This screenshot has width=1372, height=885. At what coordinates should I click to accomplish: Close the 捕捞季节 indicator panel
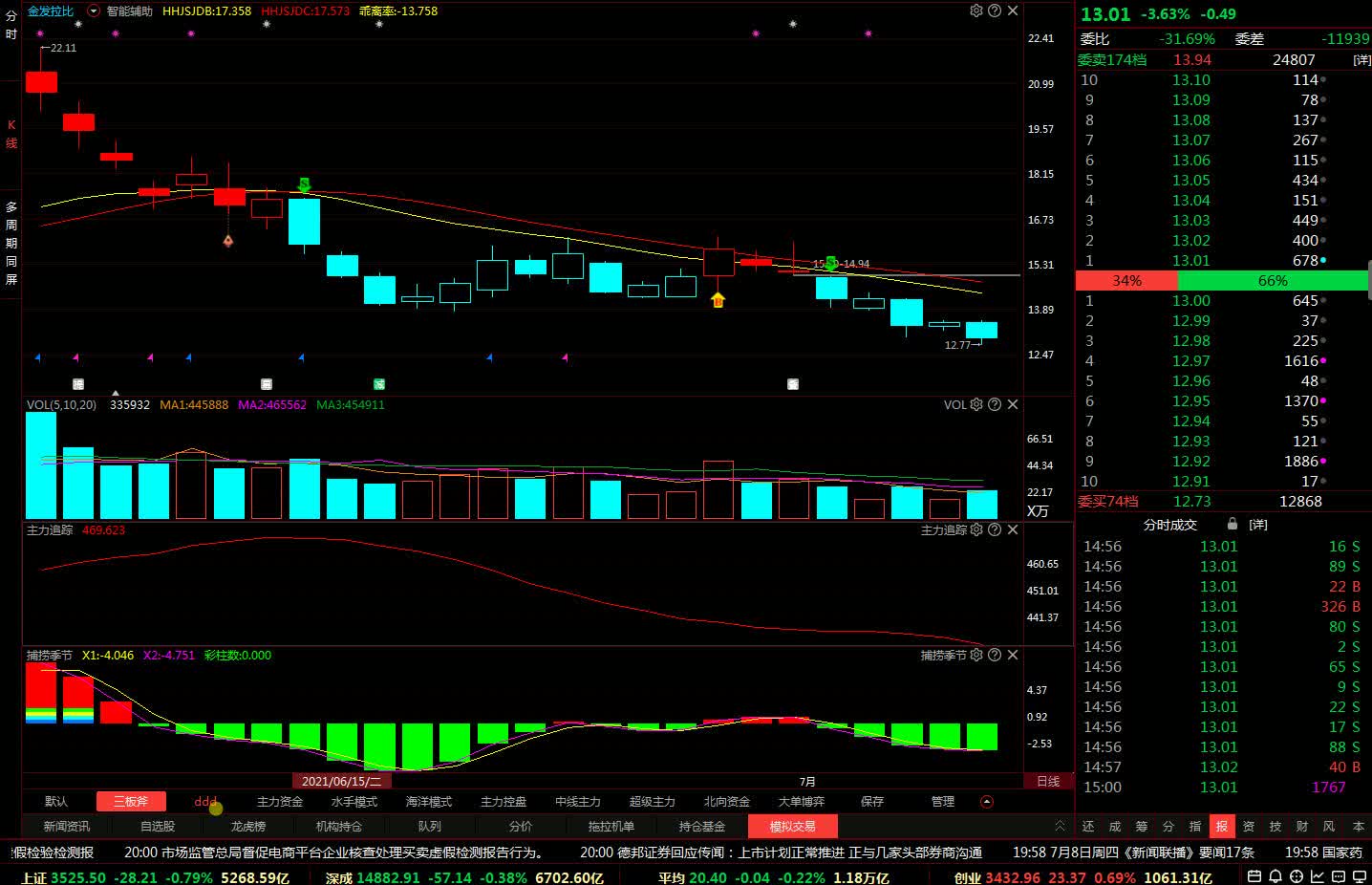click(1013, 655)
